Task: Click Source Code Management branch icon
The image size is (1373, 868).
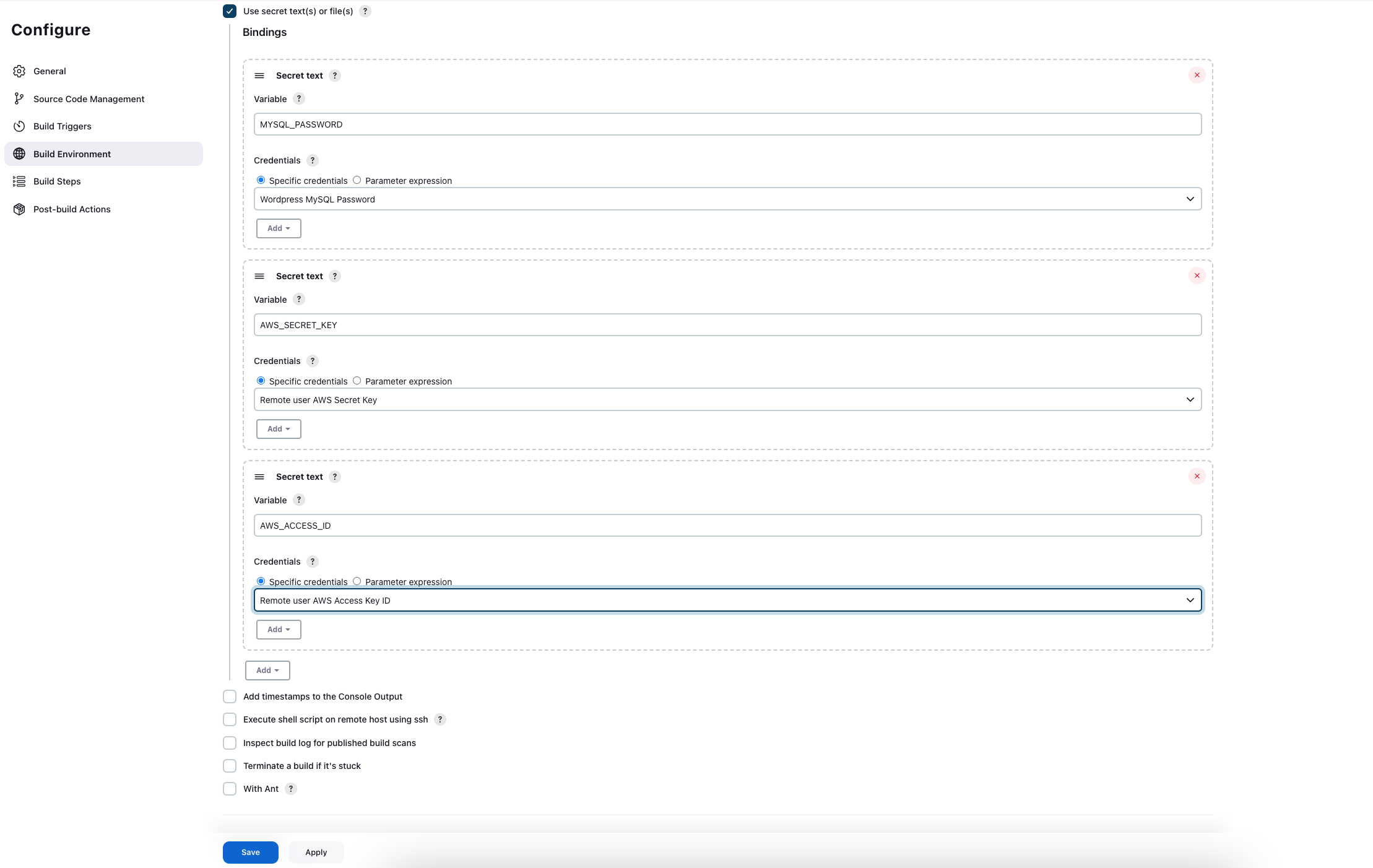Action: 19,99
